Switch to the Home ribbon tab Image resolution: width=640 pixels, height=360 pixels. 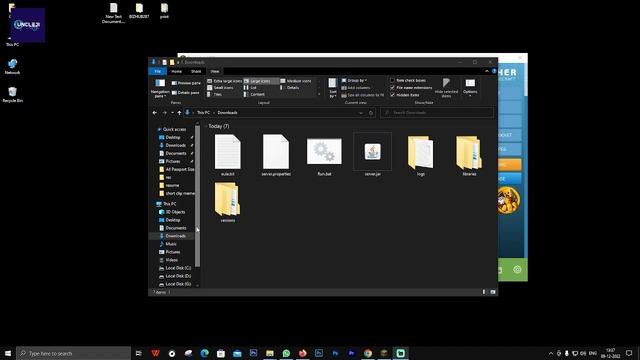176,71
